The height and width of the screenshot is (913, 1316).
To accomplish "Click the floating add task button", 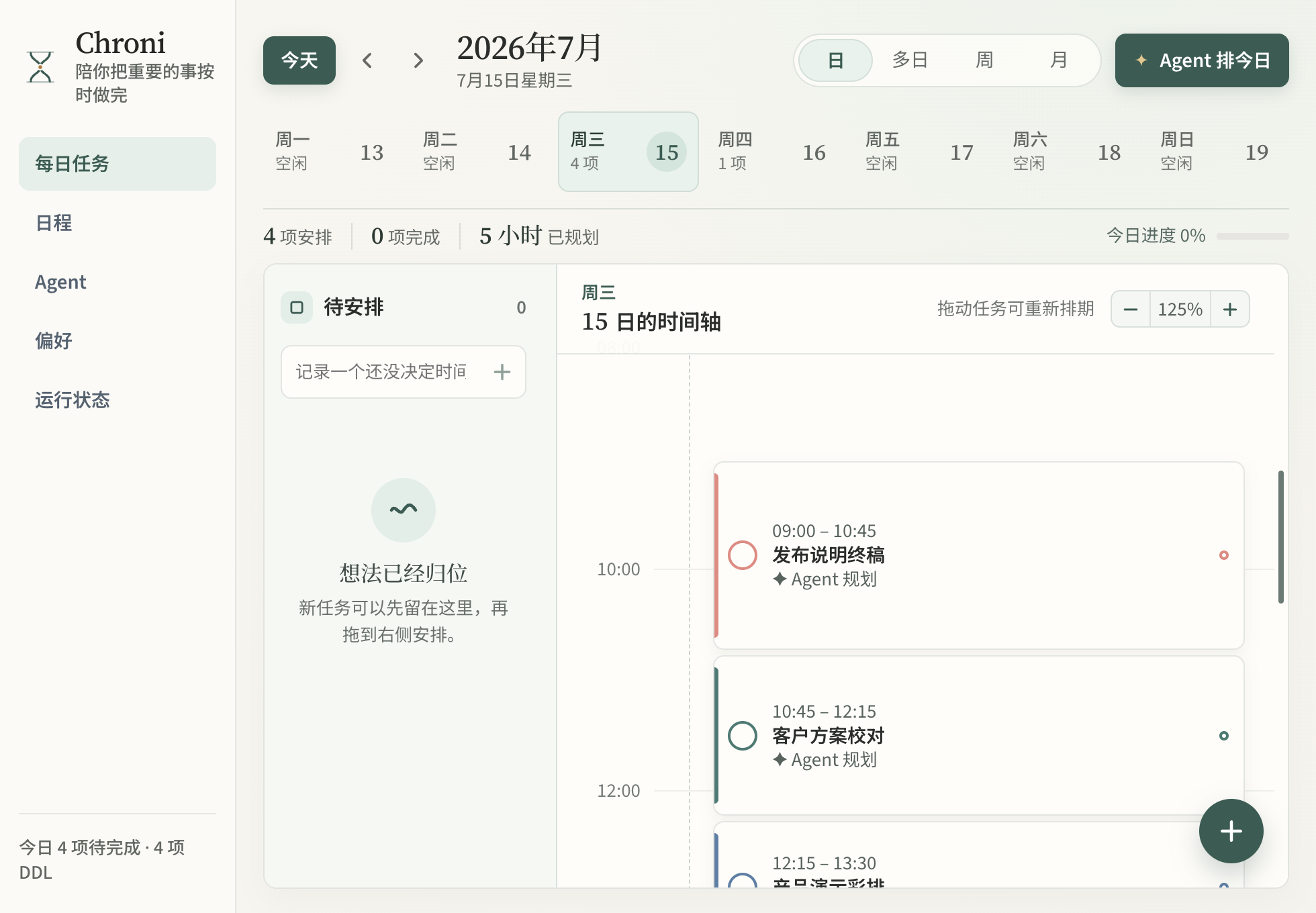I will click(1231, 831).
